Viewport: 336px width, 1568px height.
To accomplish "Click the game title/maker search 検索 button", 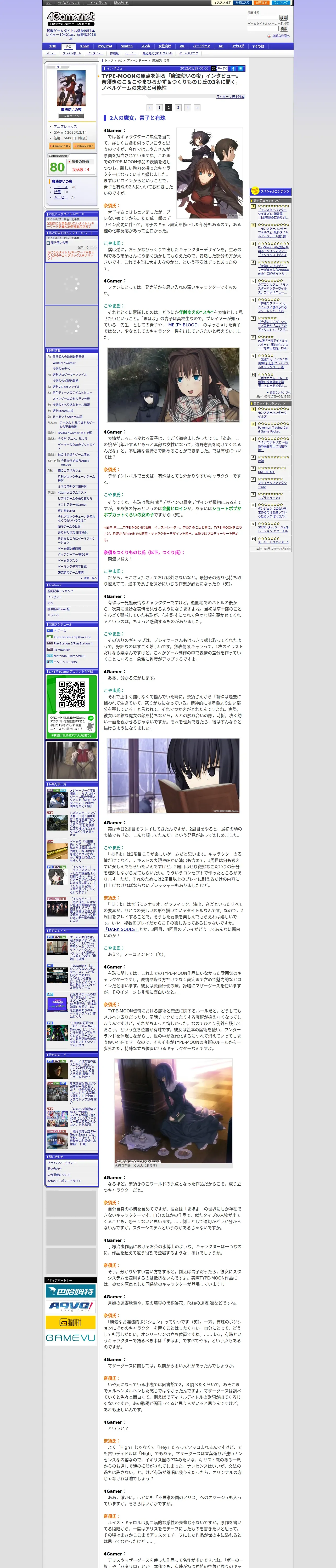I will tap(284, 28).
